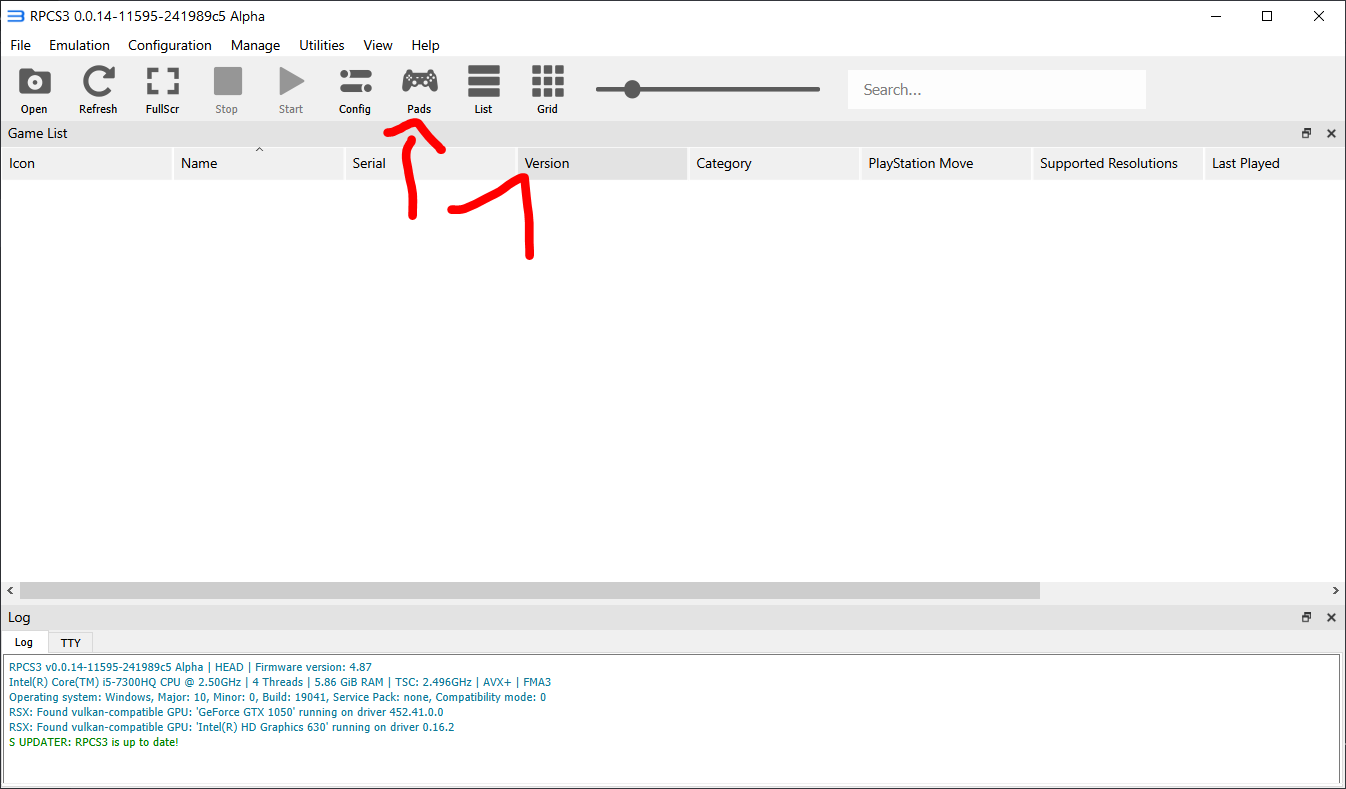Refresh the game list

pos(98,90)
